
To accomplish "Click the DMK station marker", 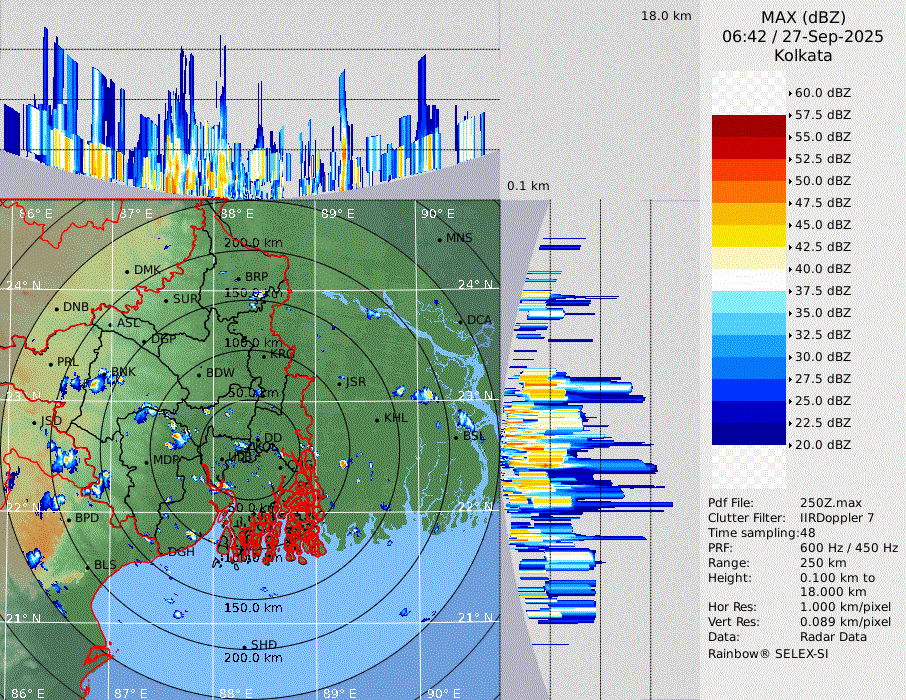I will (127, 271).
